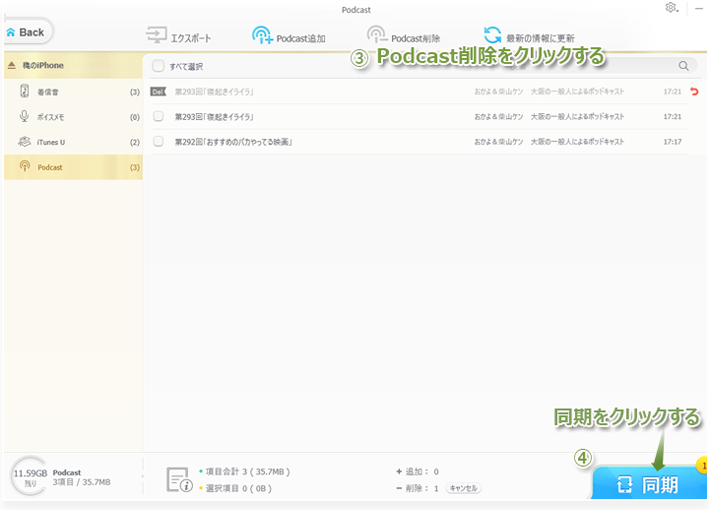709x510 pixels.
Task: Toggle the すべて選択 checkbox
Action: pyautogui.click(x=158, y=66)
